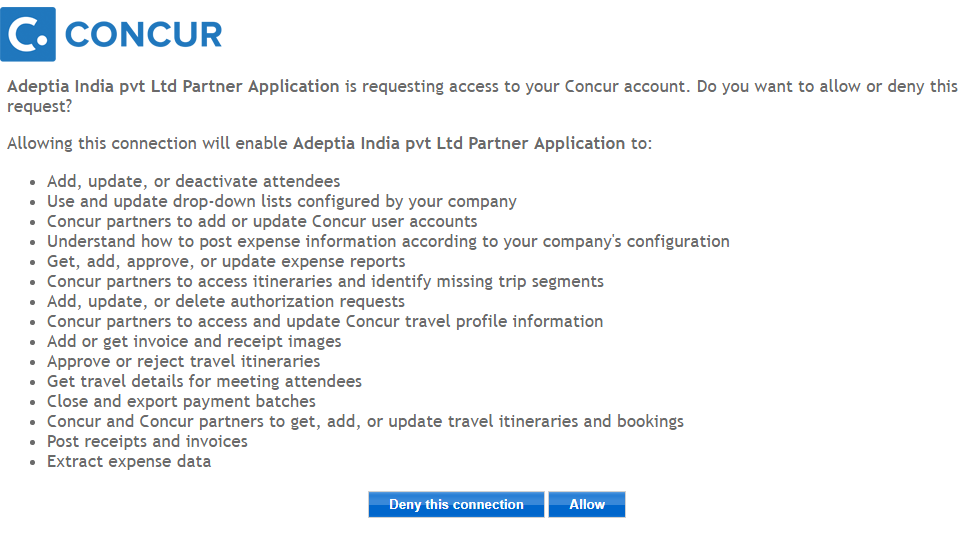Click the bold Adeptia application name in first paragraph

[173, 87]
